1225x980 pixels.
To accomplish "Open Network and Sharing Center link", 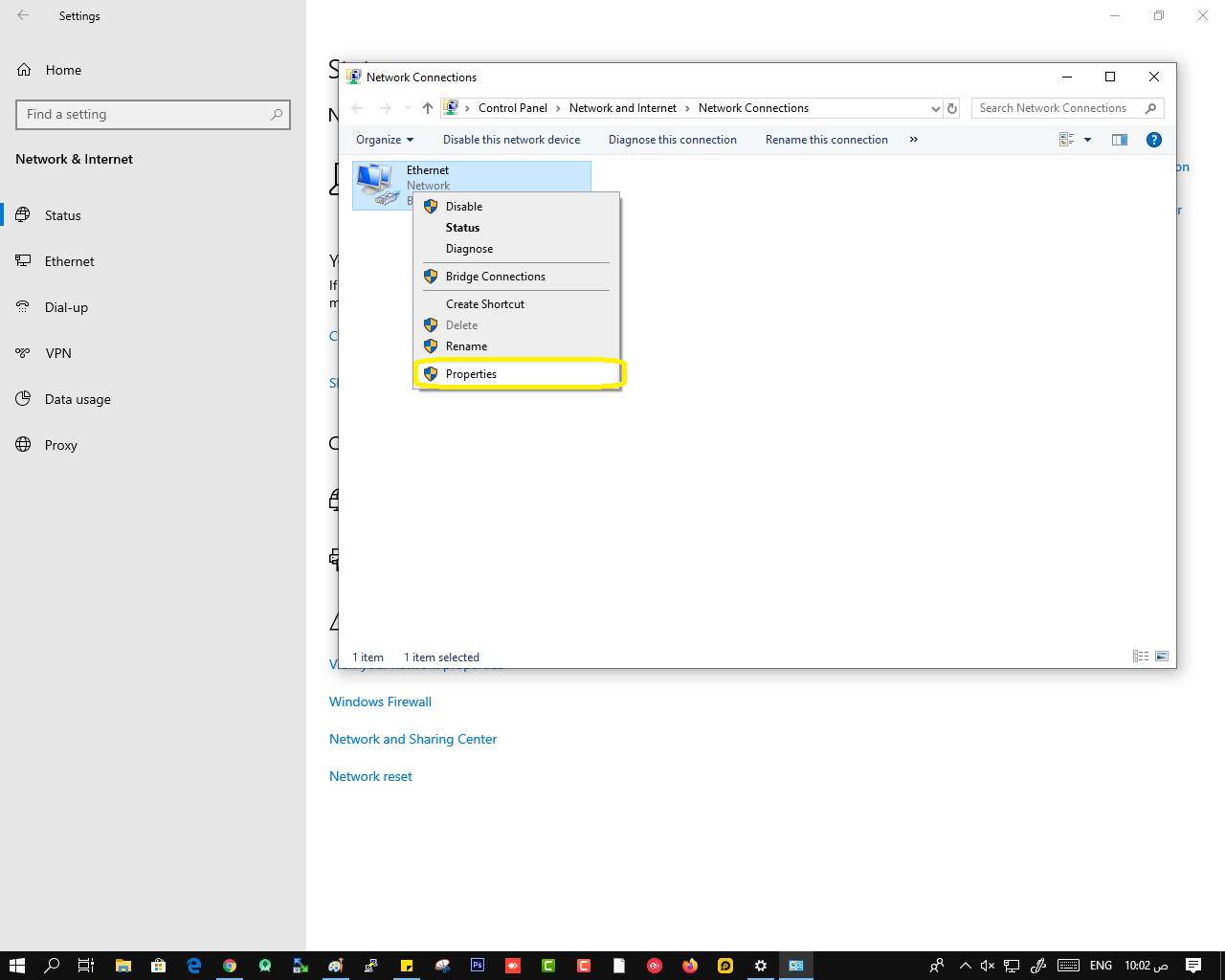I will 412,739.
